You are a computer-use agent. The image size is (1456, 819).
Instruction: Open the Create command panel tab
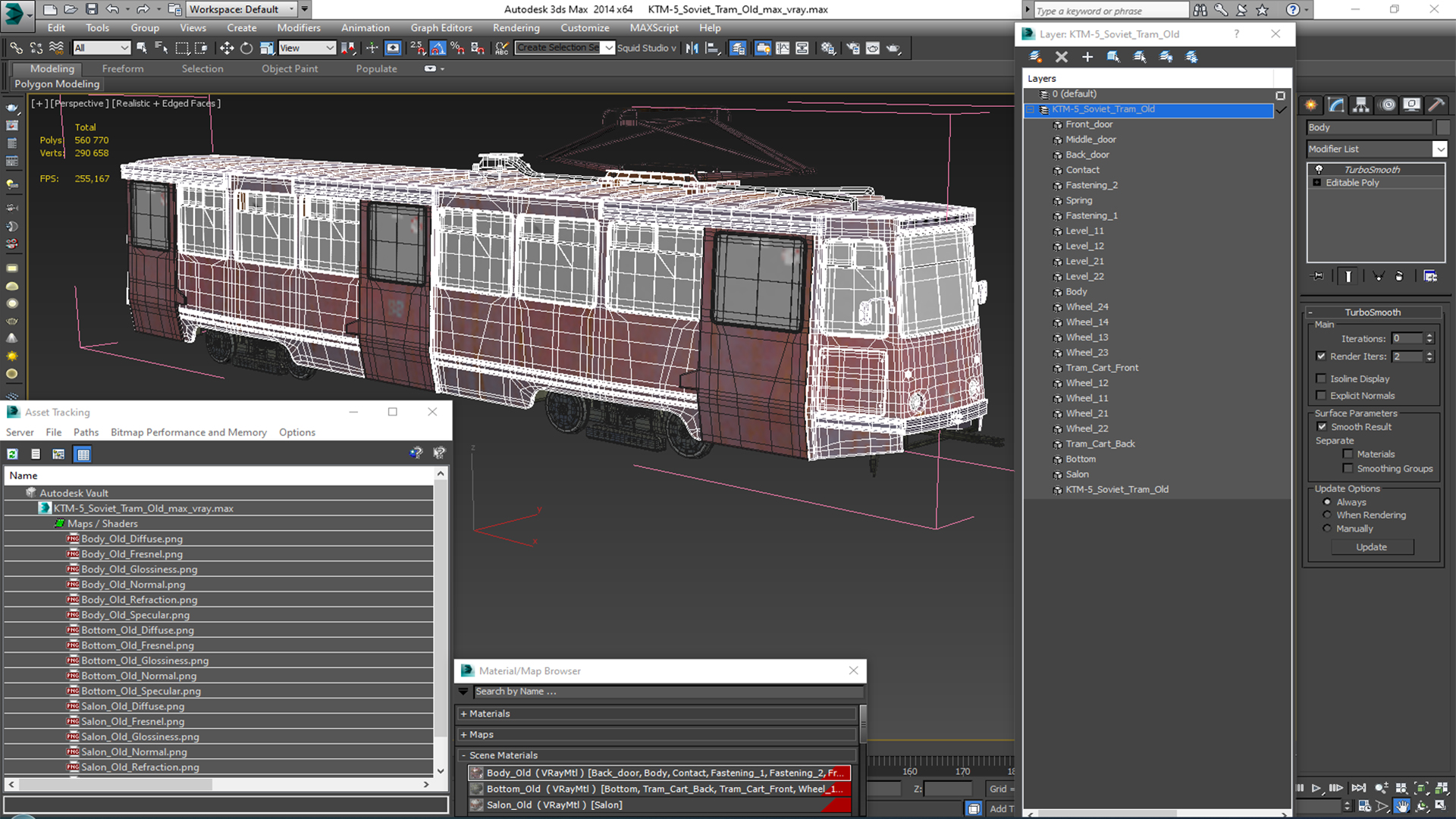click(1311, 105)
